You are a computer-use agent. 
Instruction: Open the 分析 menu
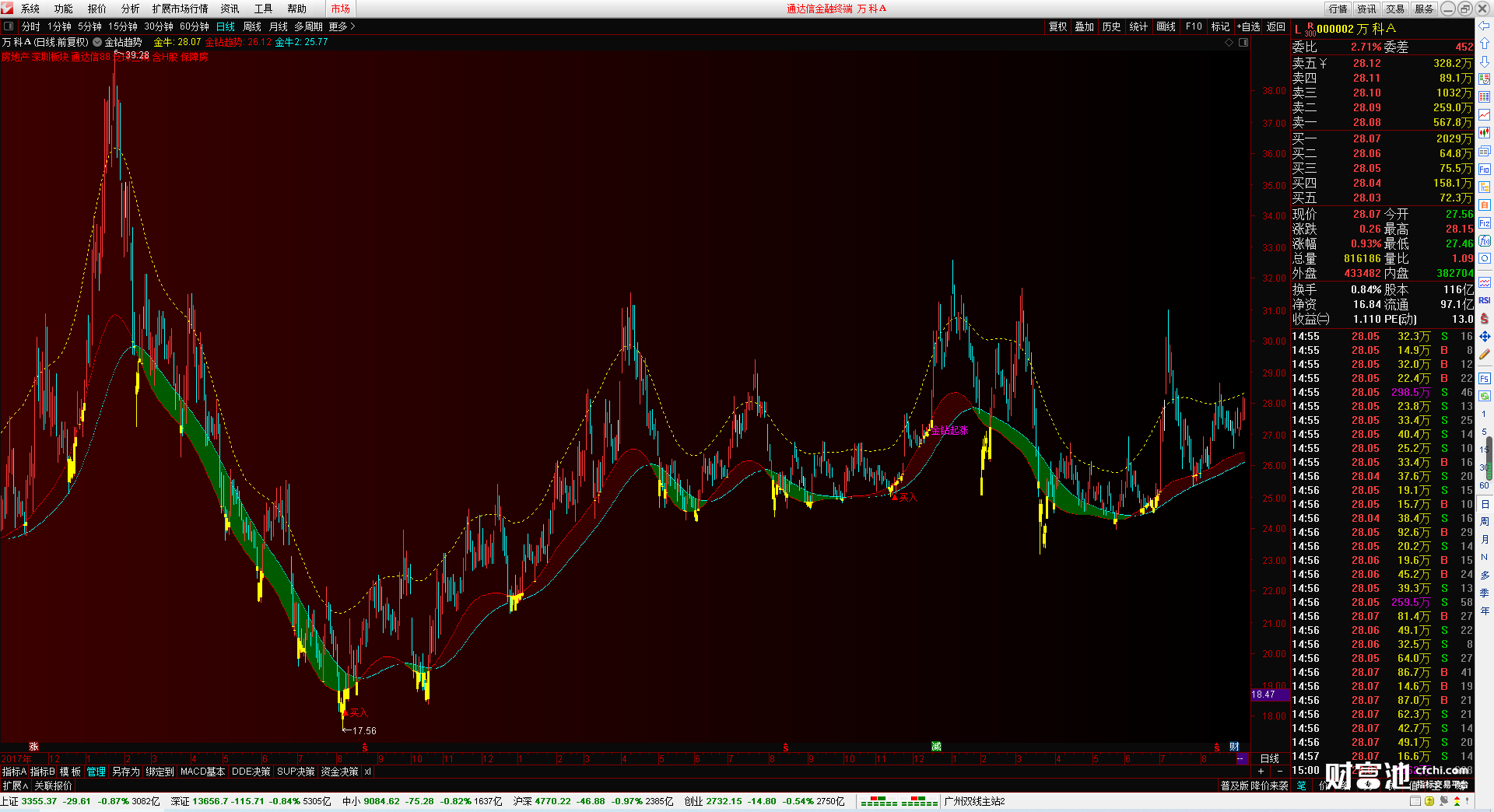[131, 9]
